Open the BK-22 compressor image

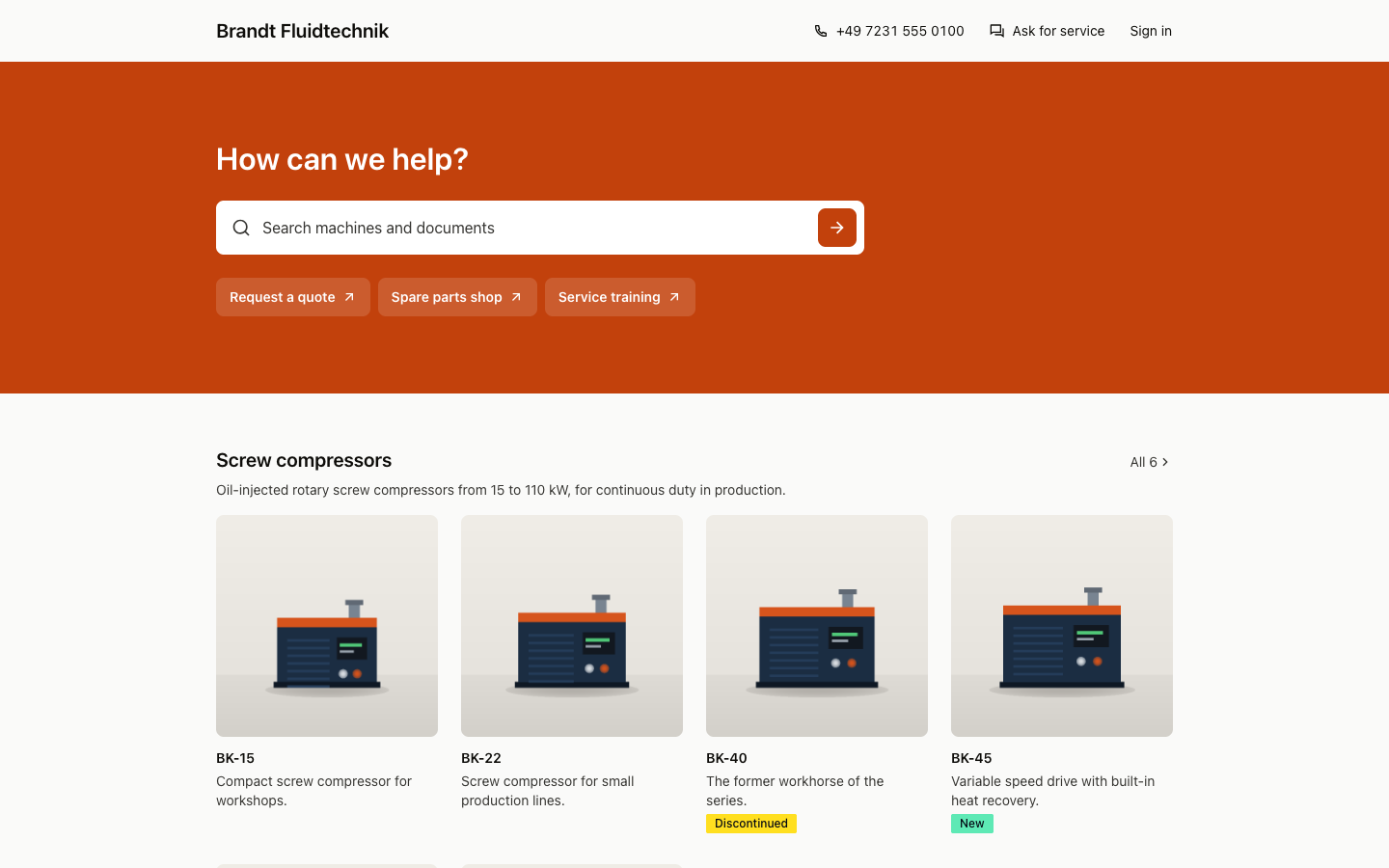pyautogui.click(x=572, y=626)
